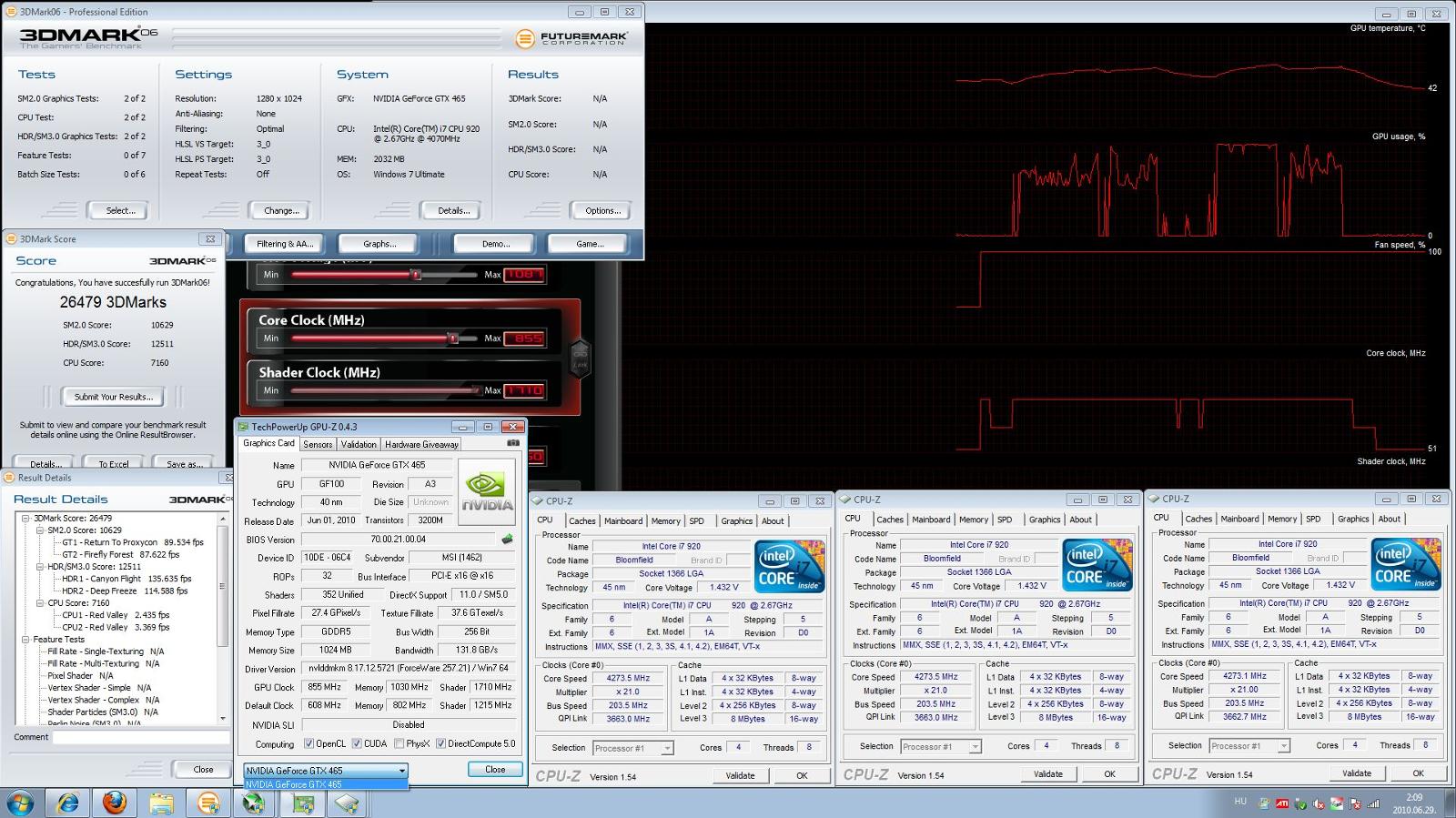The width and height of the screenshot is (1456, 818).
Task: Open Mainboard tab in leftmost CPU-Z
Action: click(623, 521)
